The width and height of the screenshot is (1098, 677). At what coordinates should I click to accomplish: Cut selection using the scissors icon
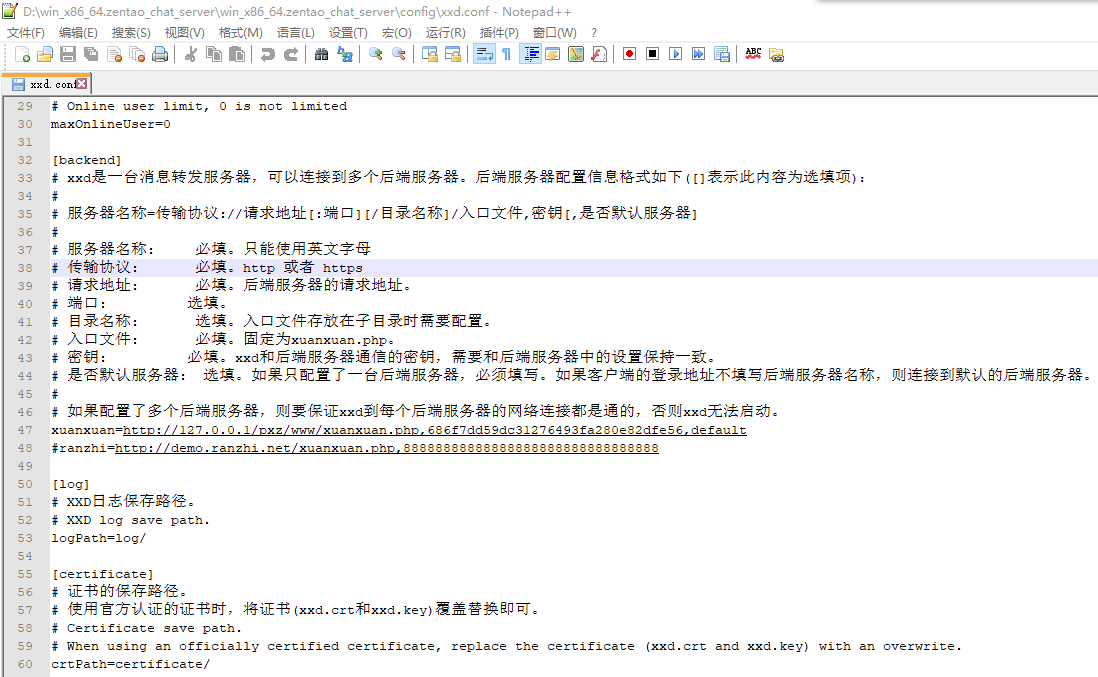click(190, 55)
